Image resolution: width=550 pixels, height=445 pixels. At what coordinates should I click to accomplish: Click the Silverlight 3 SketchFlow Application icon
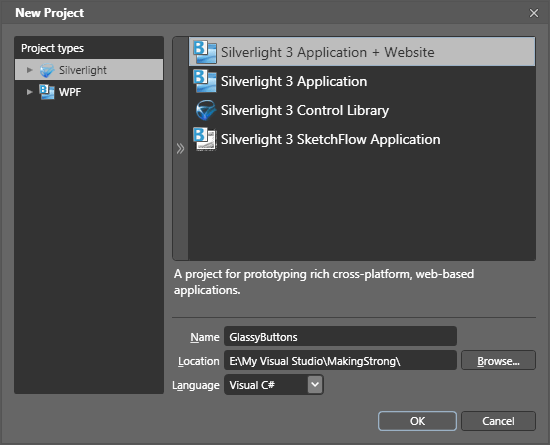(205, 139)
